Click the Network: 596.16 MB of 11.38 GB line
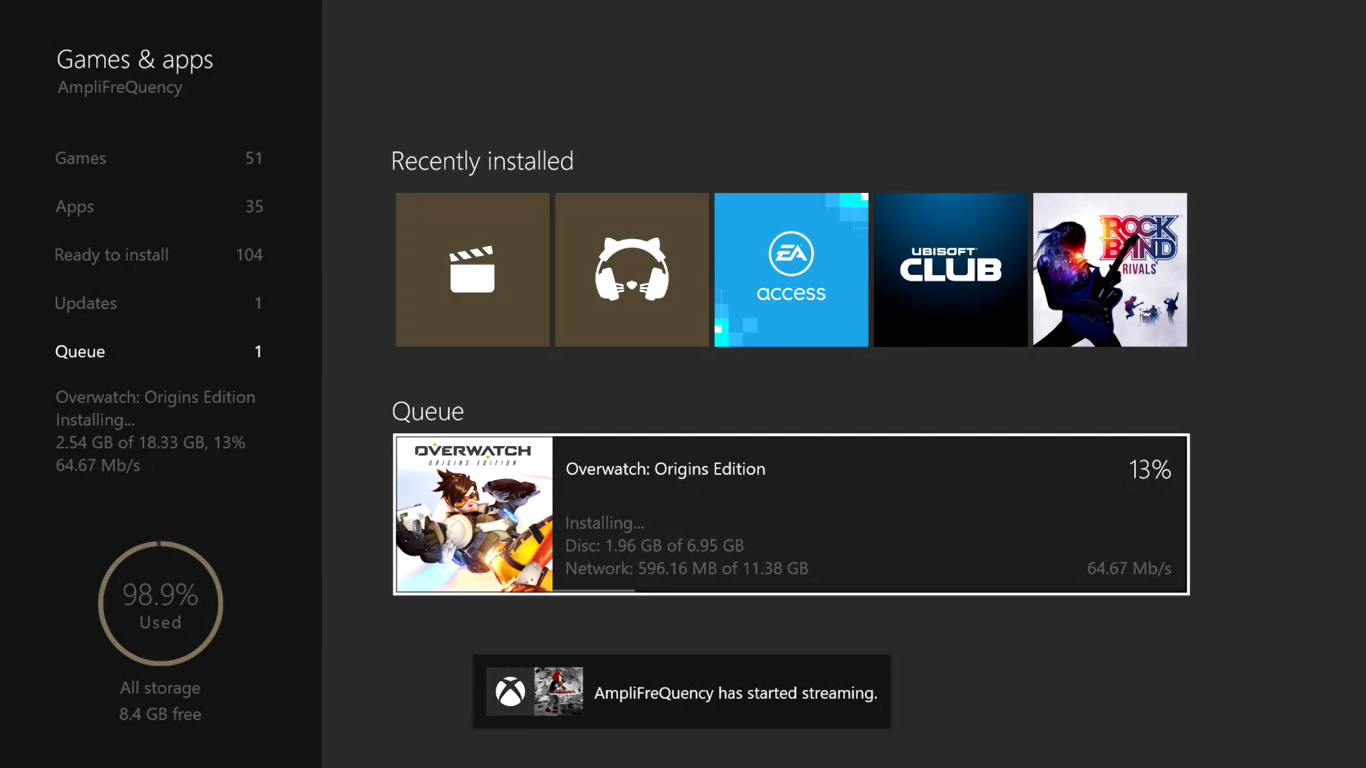Image resolution: width=1366 pixels, height=768 pixels. tap(686, 569)
